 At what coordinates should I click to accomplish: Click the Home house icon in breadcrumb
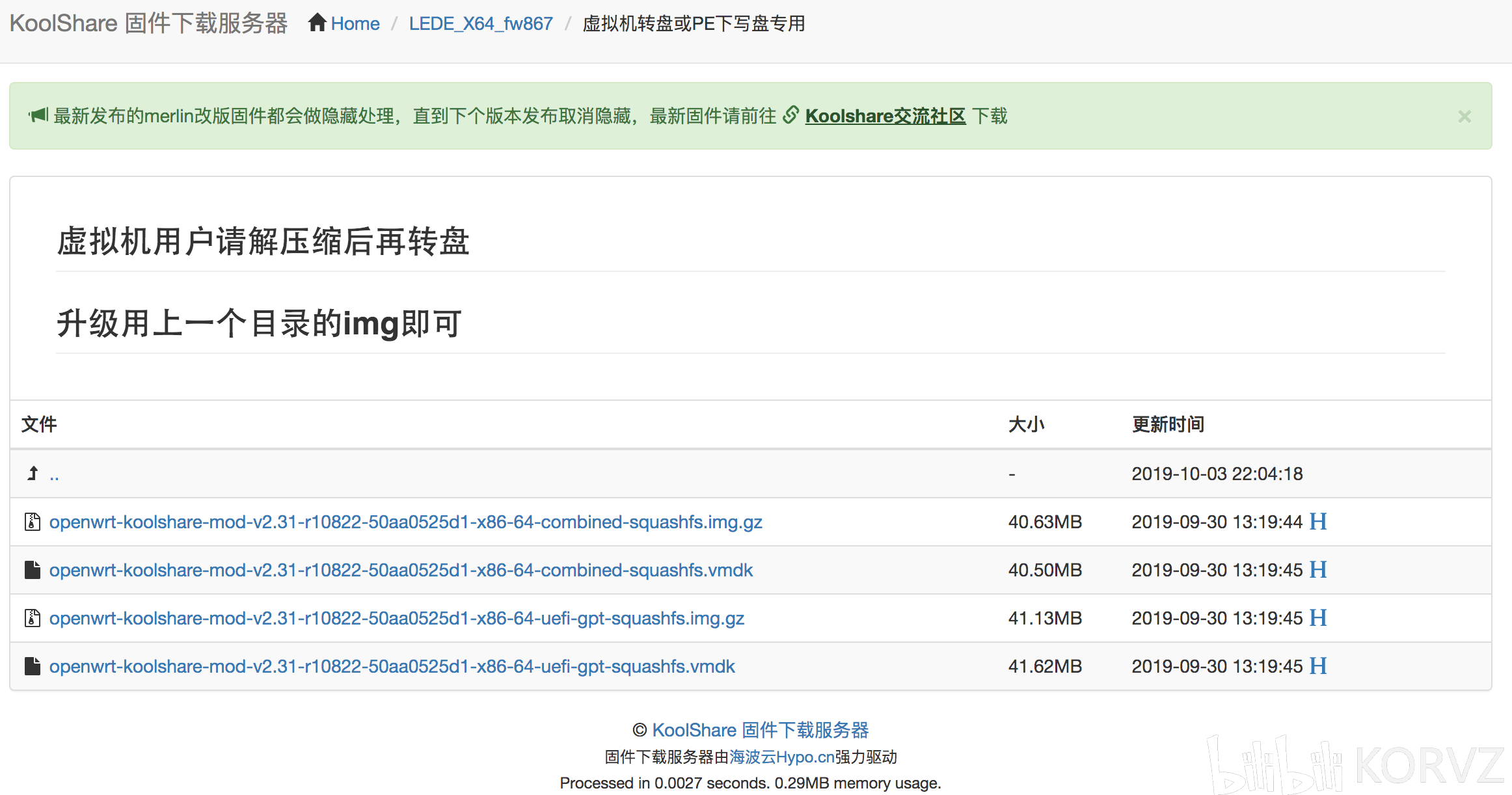point(317,23)
